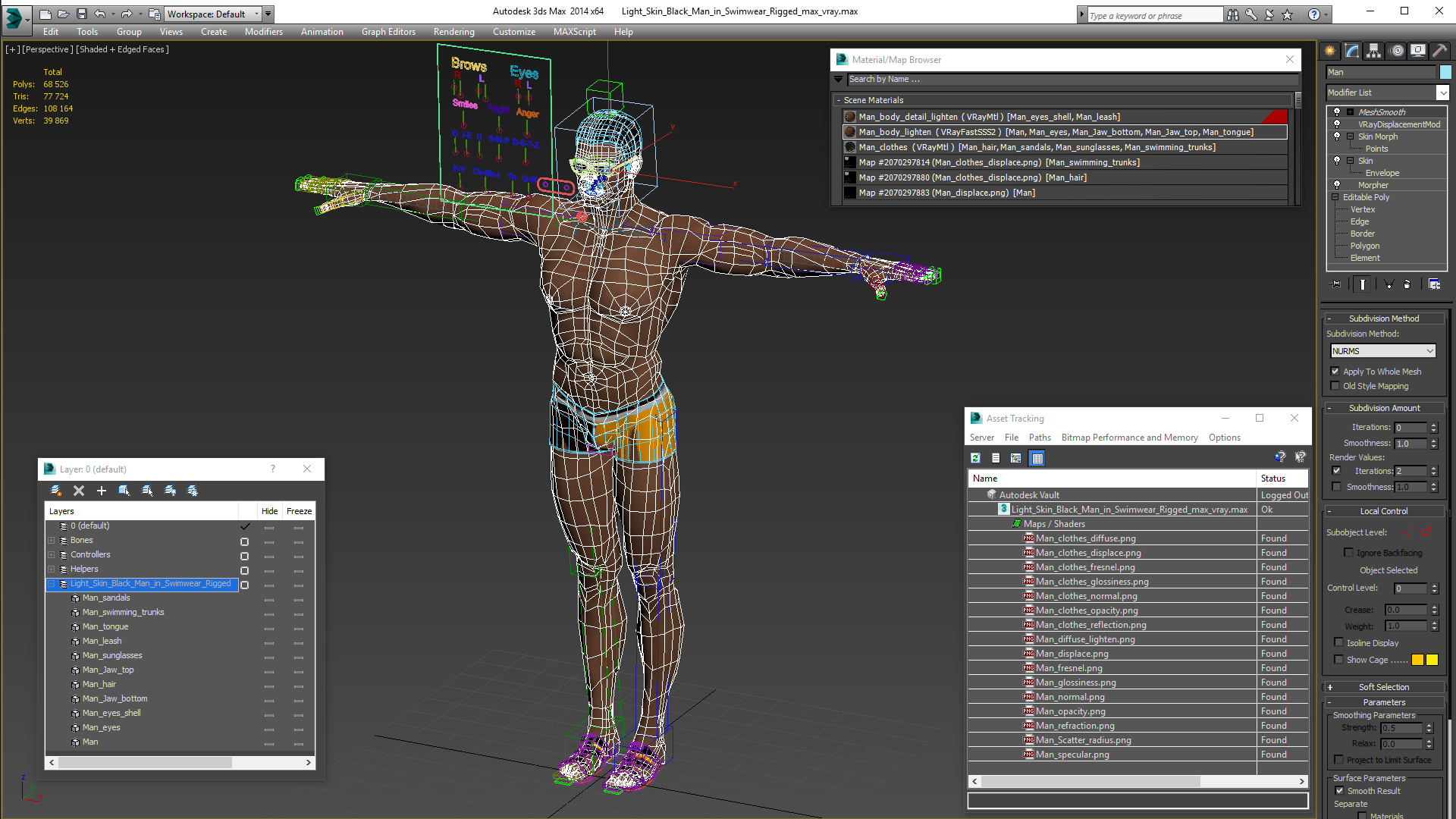Click Table View icon in Asset Tracking toolbar
Image resolution: width=1456 pixels, height=819 pixels.
click(x=1037, y=458)
